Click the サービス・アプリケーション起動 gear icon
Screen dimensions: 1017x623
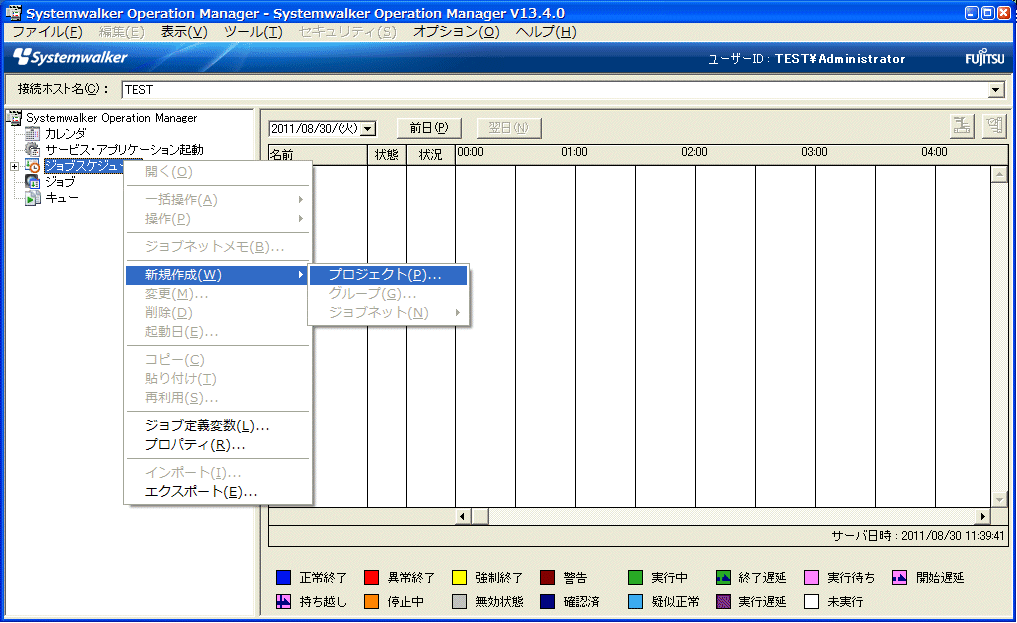(32, 150)
